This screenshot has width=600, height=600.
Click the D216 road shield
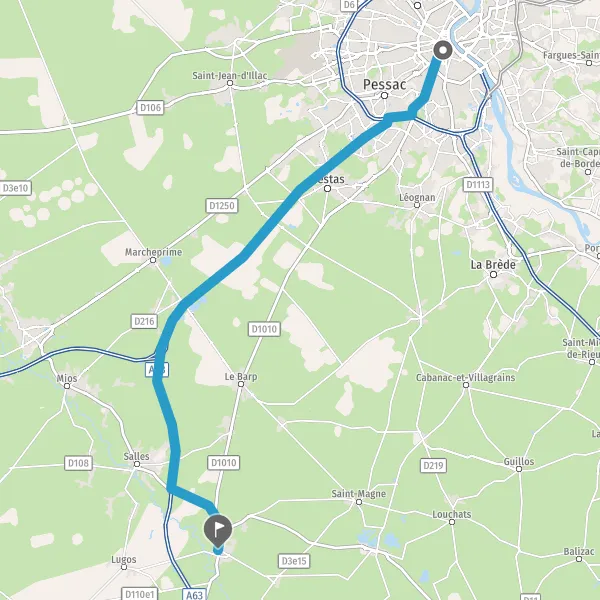coord(144,321)
